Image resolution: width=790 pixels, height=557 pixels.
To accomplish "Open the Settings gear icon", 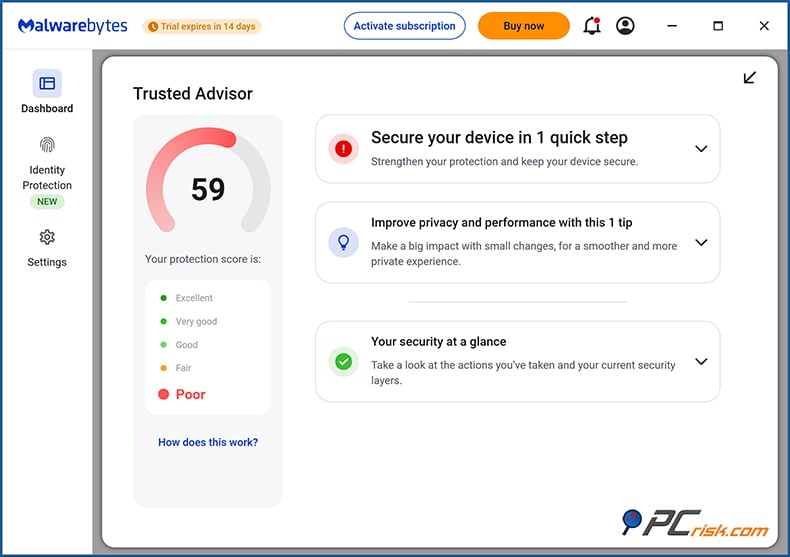I will click(47, 237).
